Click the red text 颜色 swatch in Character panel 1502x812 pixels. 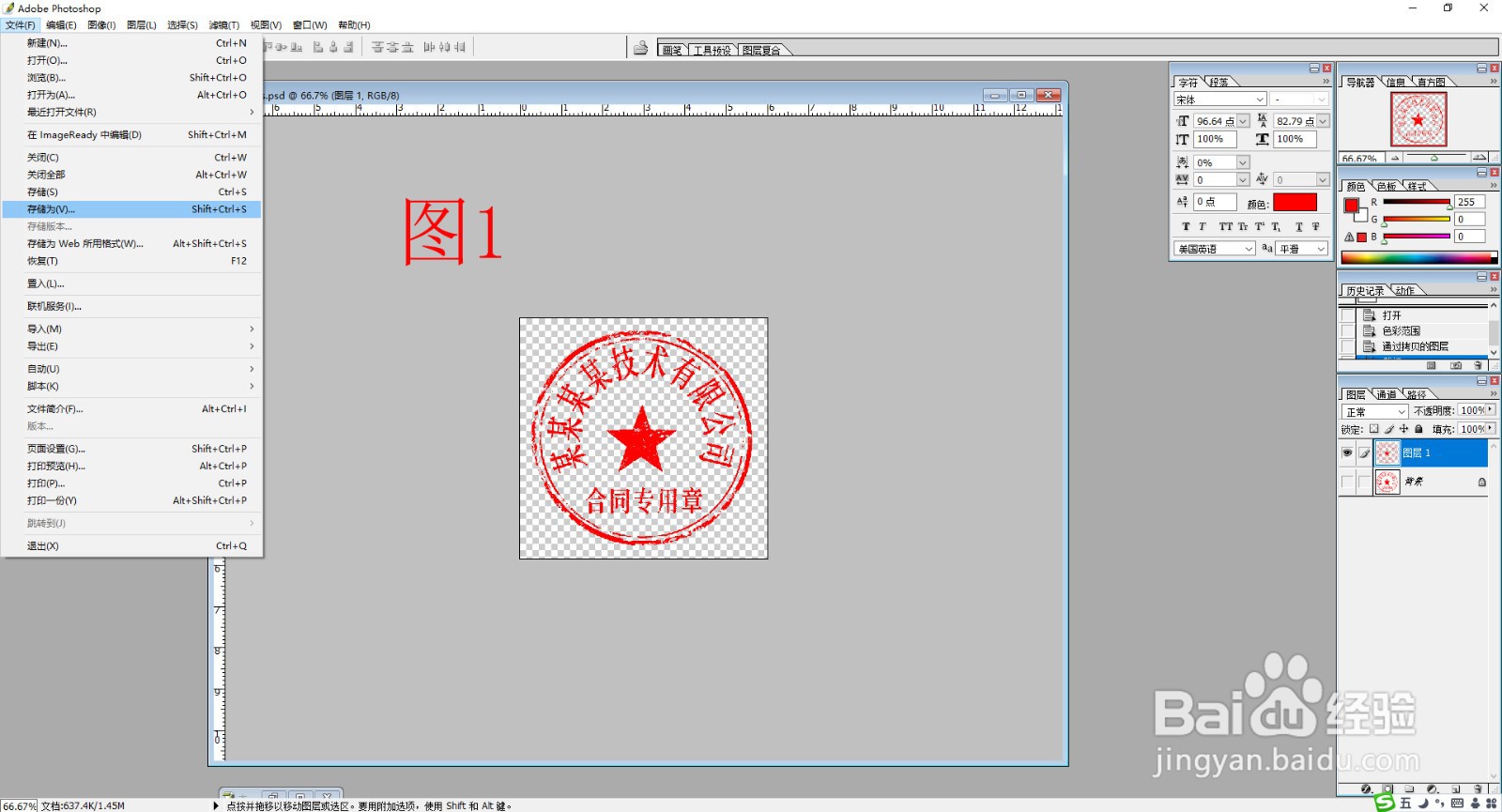point(1295,203)
